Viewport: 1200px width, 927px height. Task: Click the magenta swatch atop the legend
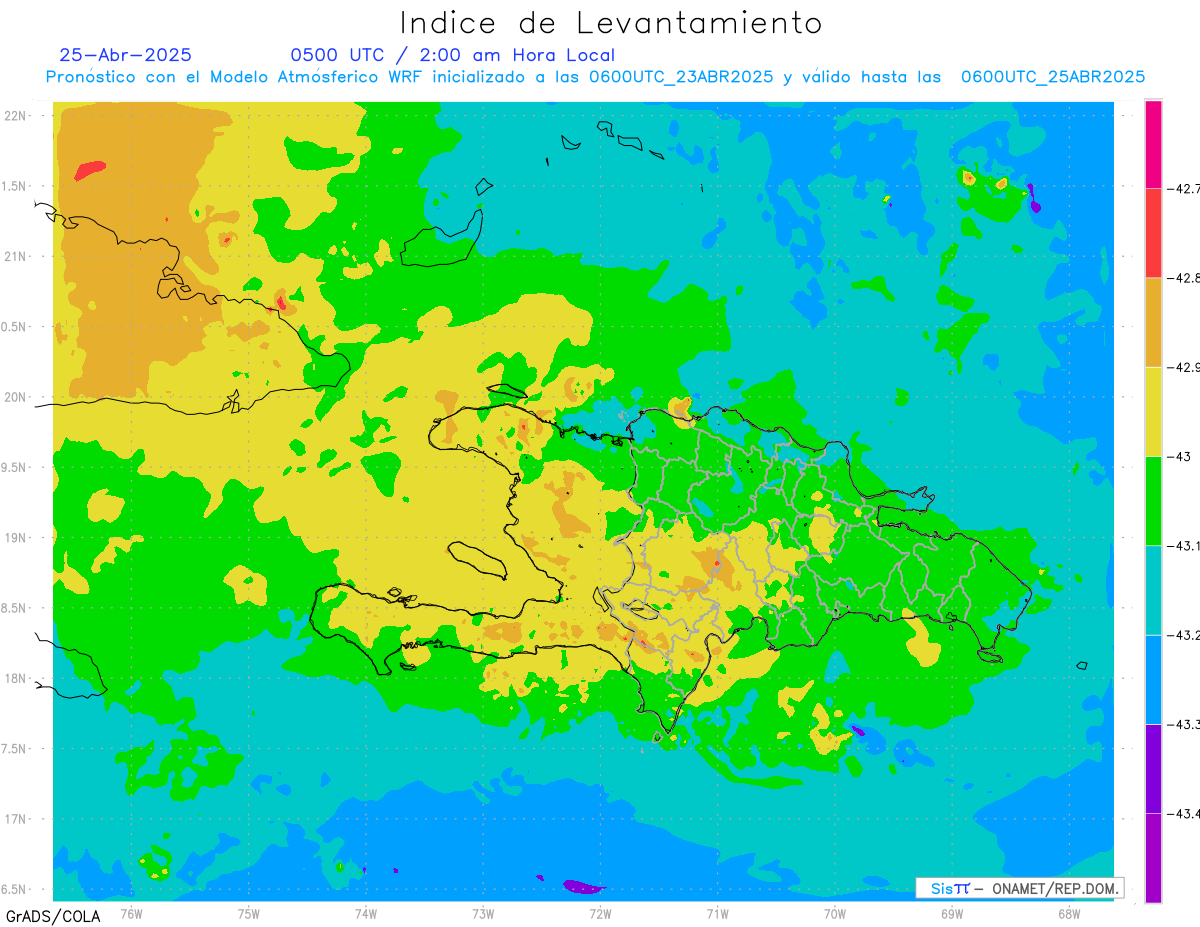click(1153, 144)
